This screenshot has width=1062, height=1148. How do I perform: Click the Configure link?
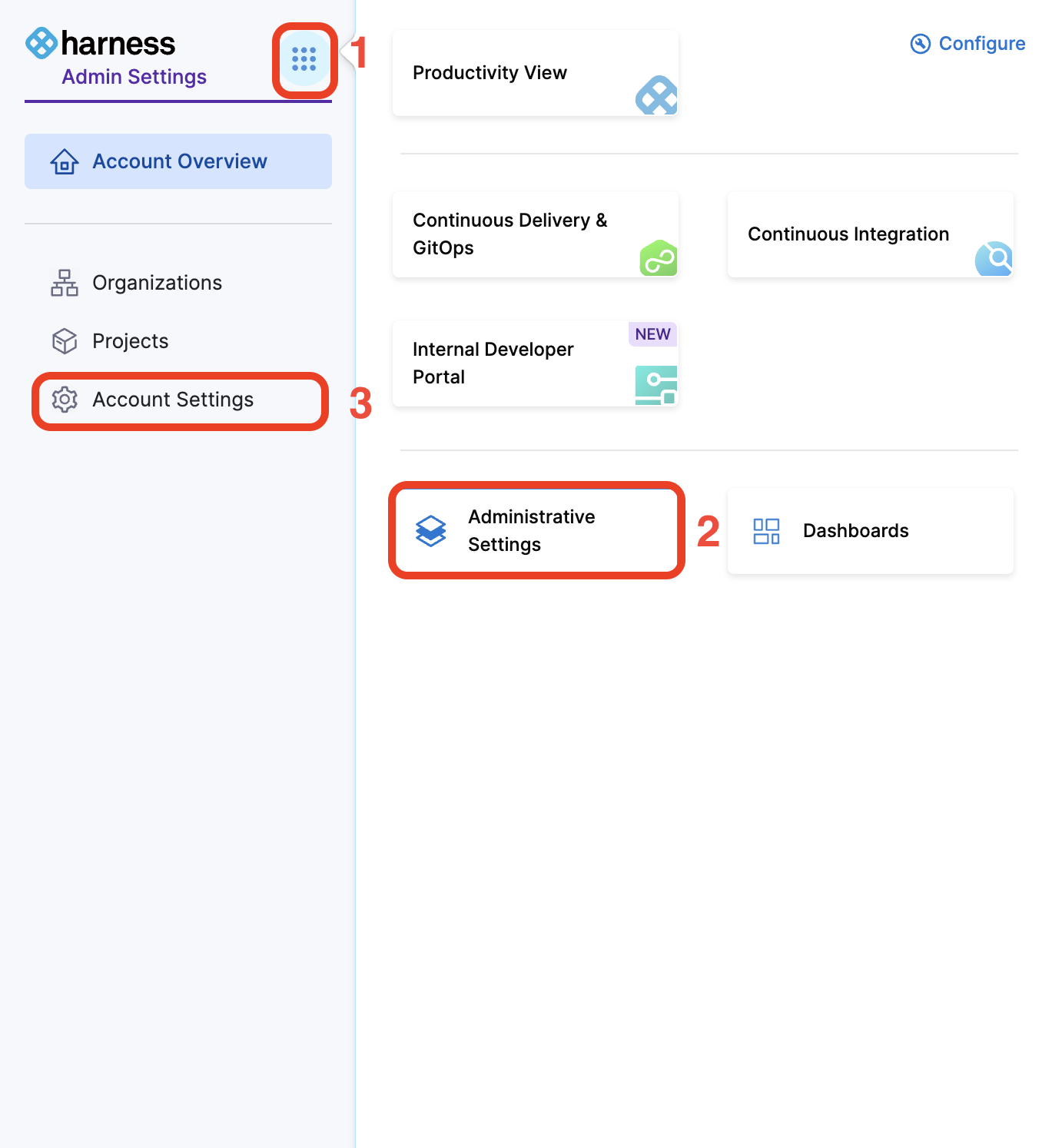[981, 44]
